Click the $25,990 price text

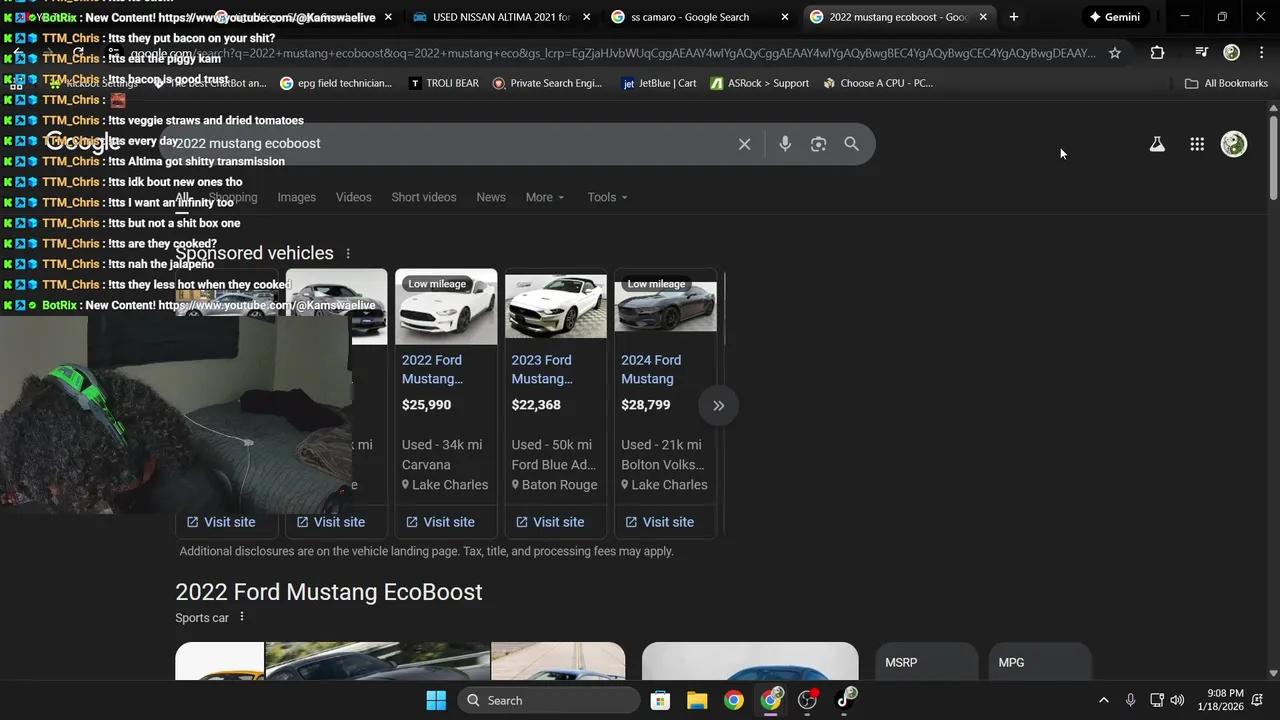coord(426,405)
